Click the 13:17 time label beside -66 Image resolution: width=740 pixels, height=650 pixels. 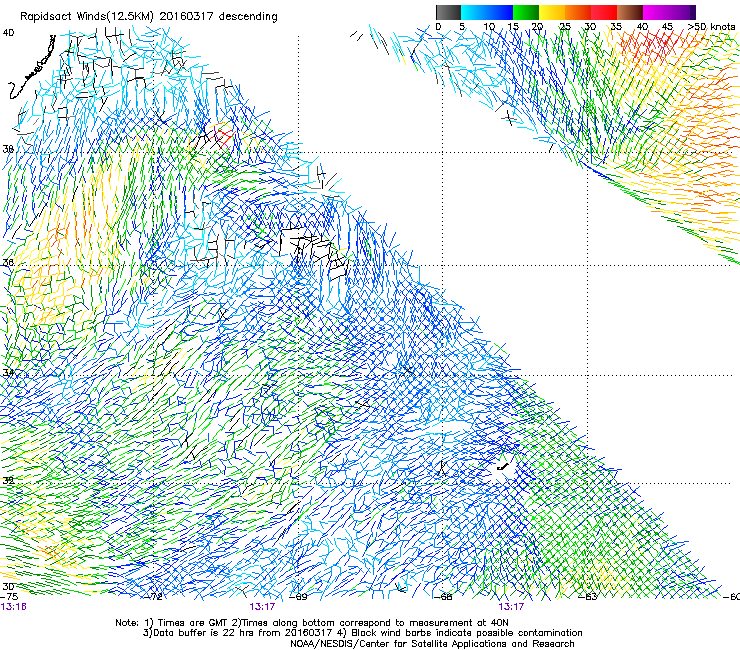click(x=511, y=607)
